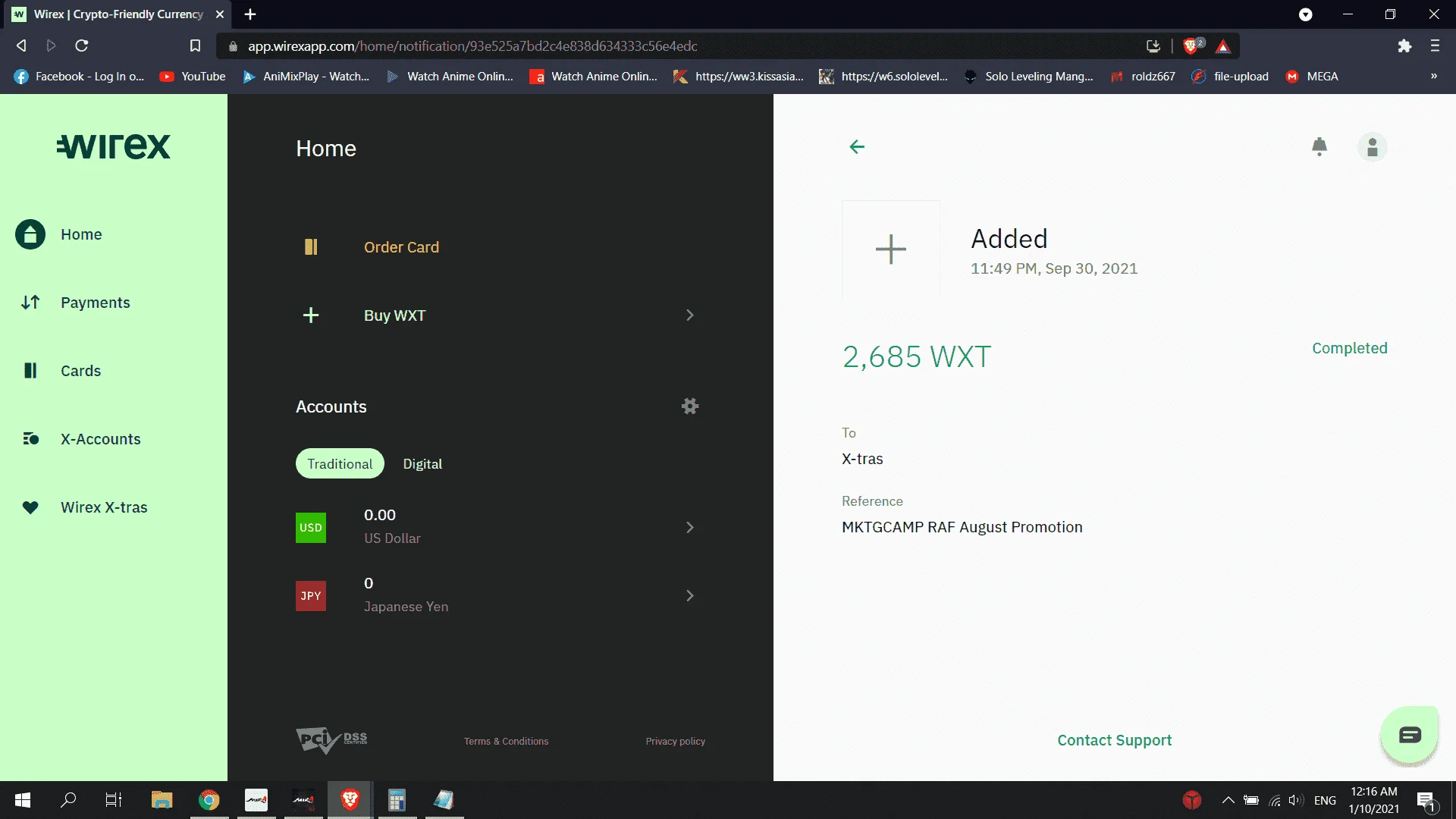The width and height of the screenshot is (1456, 819).
Task: Switch to the Digital accounts tab
Action: 422,463
